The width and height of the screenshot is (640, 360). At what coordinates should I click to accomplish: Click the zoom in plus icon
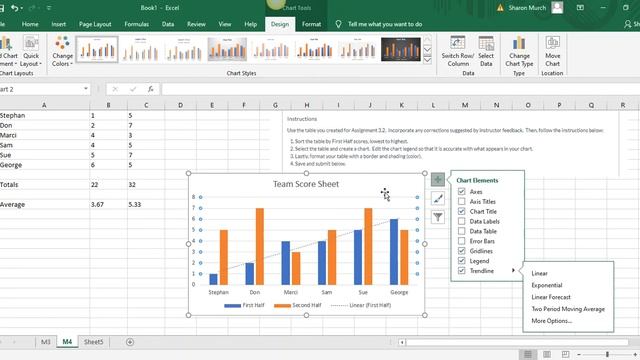tap(635, 355)
